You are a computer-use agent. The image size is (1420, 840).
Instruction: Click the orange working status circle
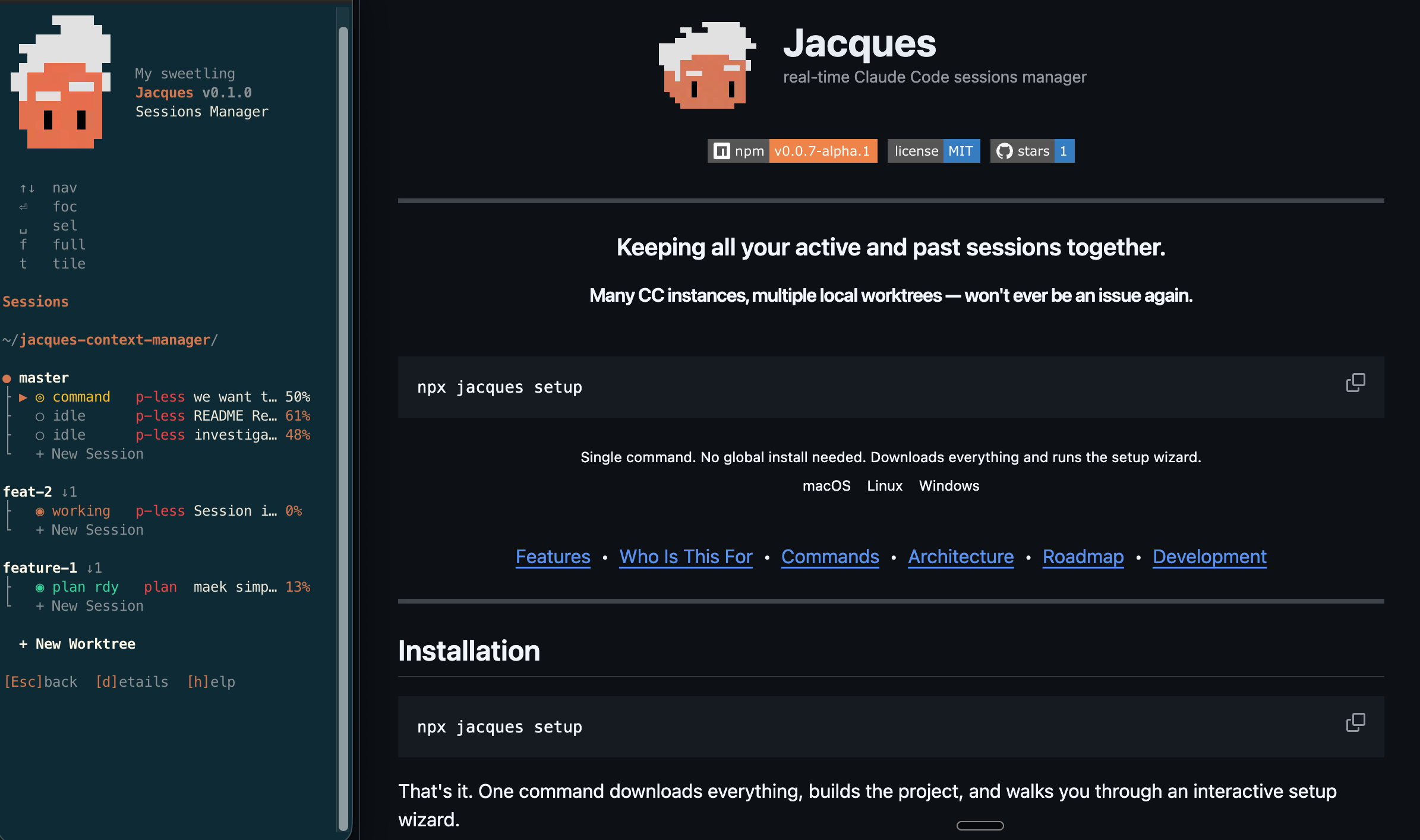40,511
